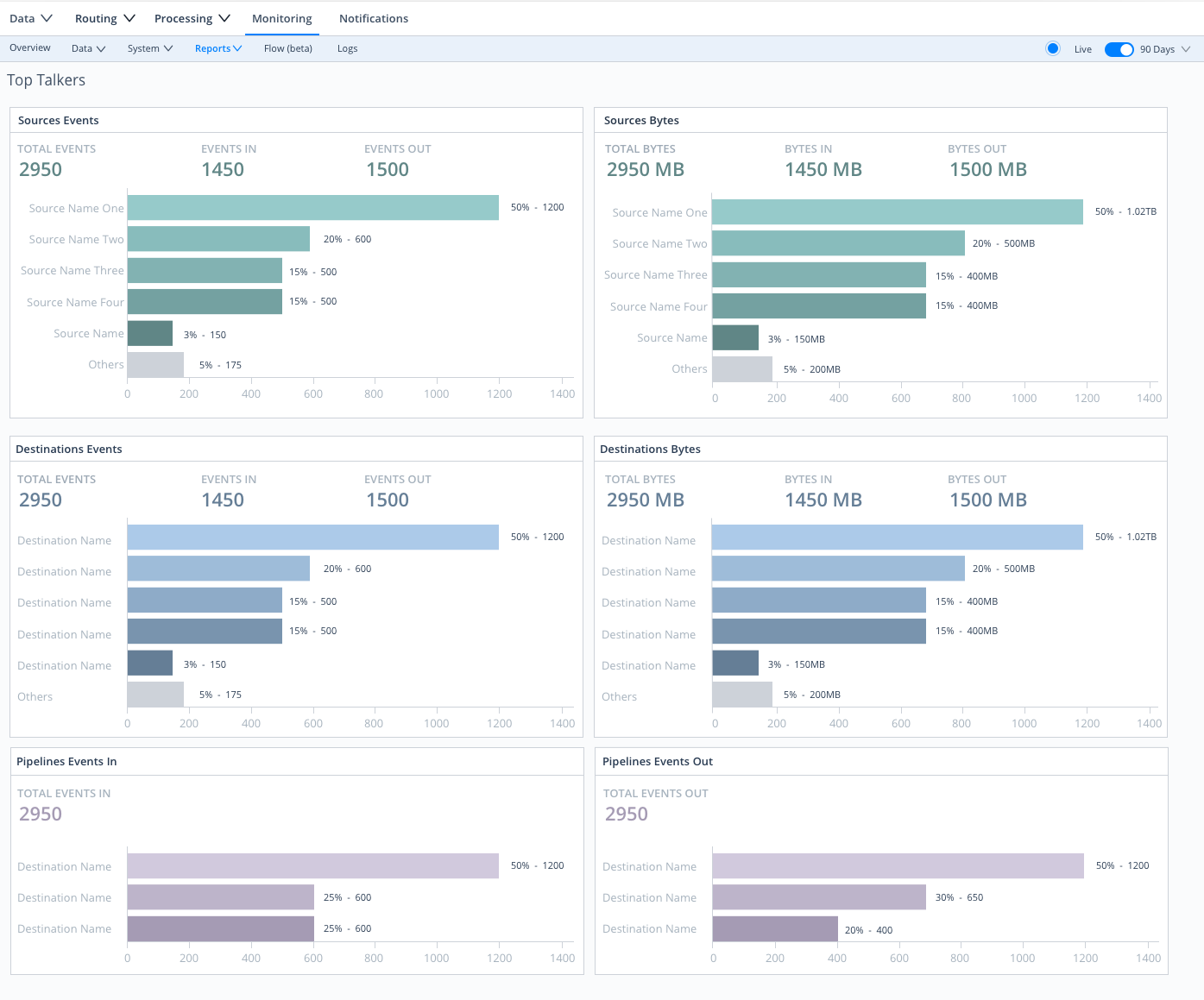Open the Reports dropdown
Viewport: 1204px width, 1000px height.
pos(217,48)
